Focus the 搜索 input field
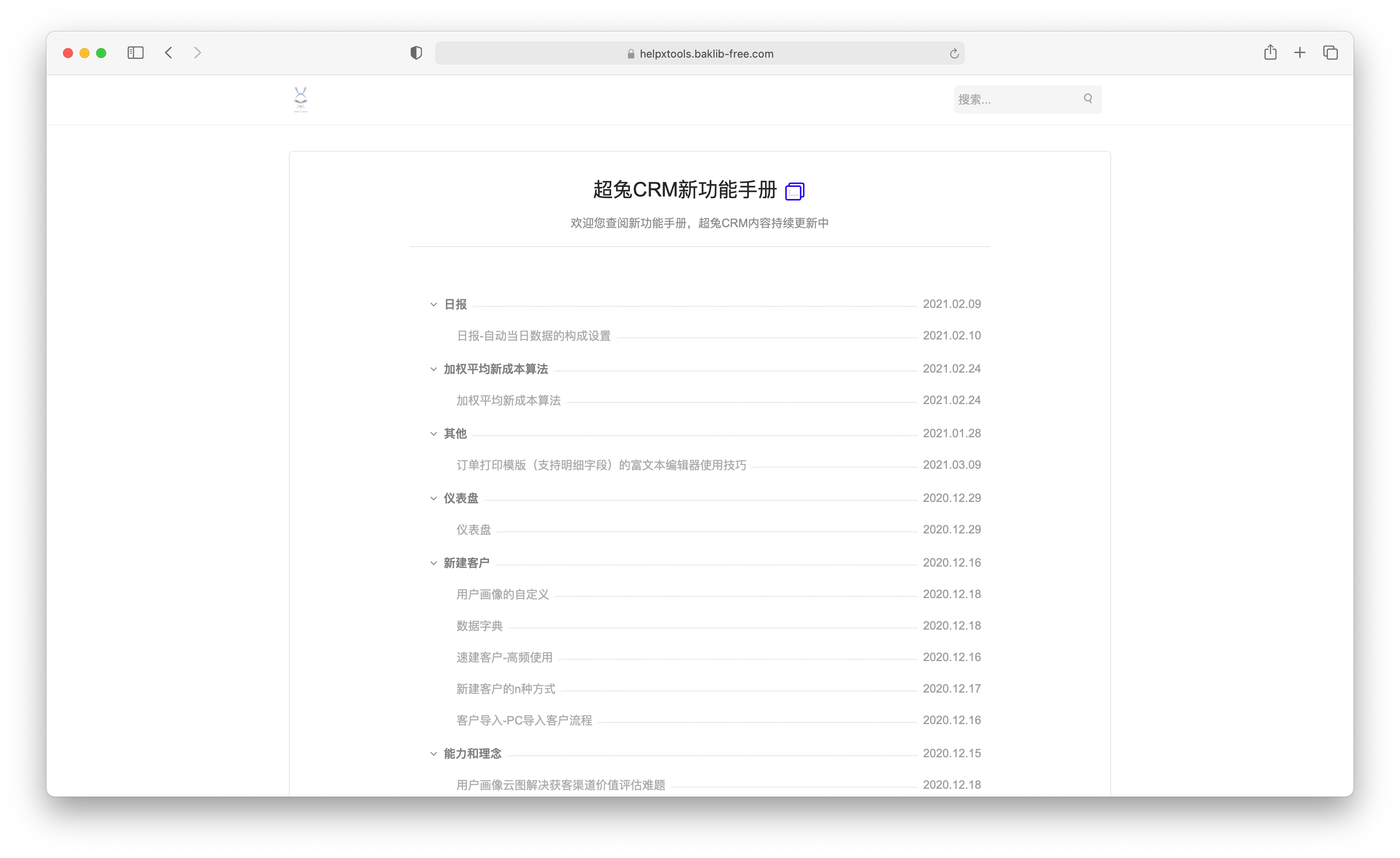This screenshot has width=1400, height=858. [1027, 99]
